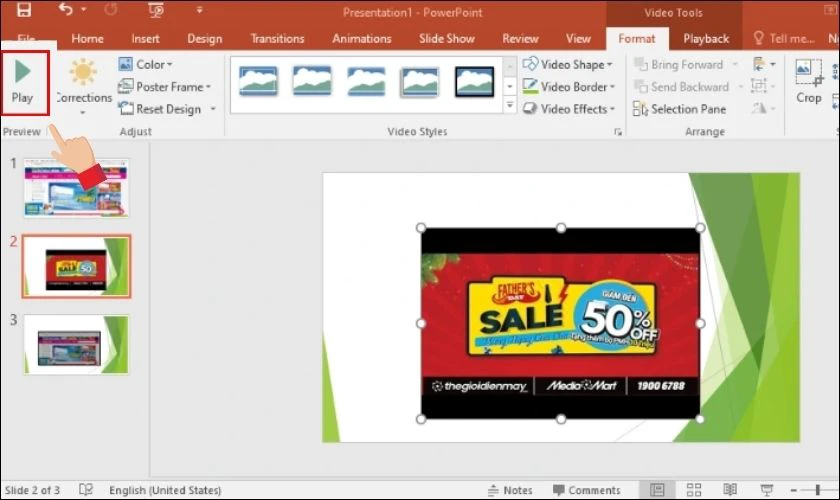This screenshot has height=500, width=840.
Task: Click the Father's Day Sale video on slide
Action: pyautogui.click(x=560, y=323)
